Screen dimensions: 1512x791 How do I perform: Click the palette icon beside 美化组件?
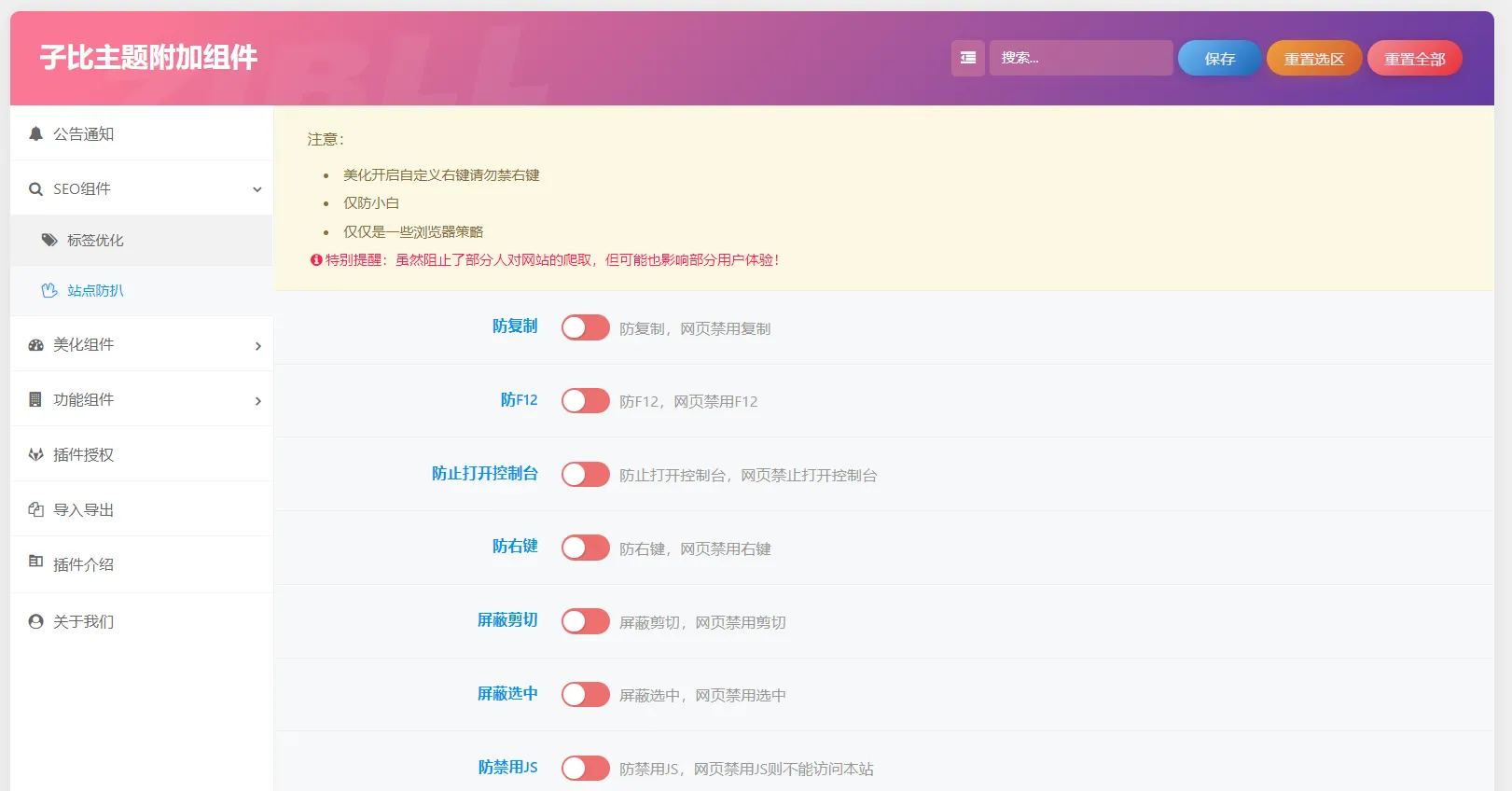tap(35, 344)
